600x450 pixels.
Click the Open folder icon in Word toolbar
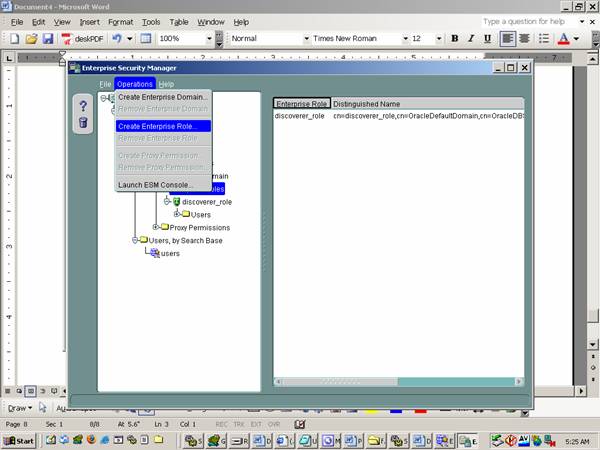[x=31, y=38]
